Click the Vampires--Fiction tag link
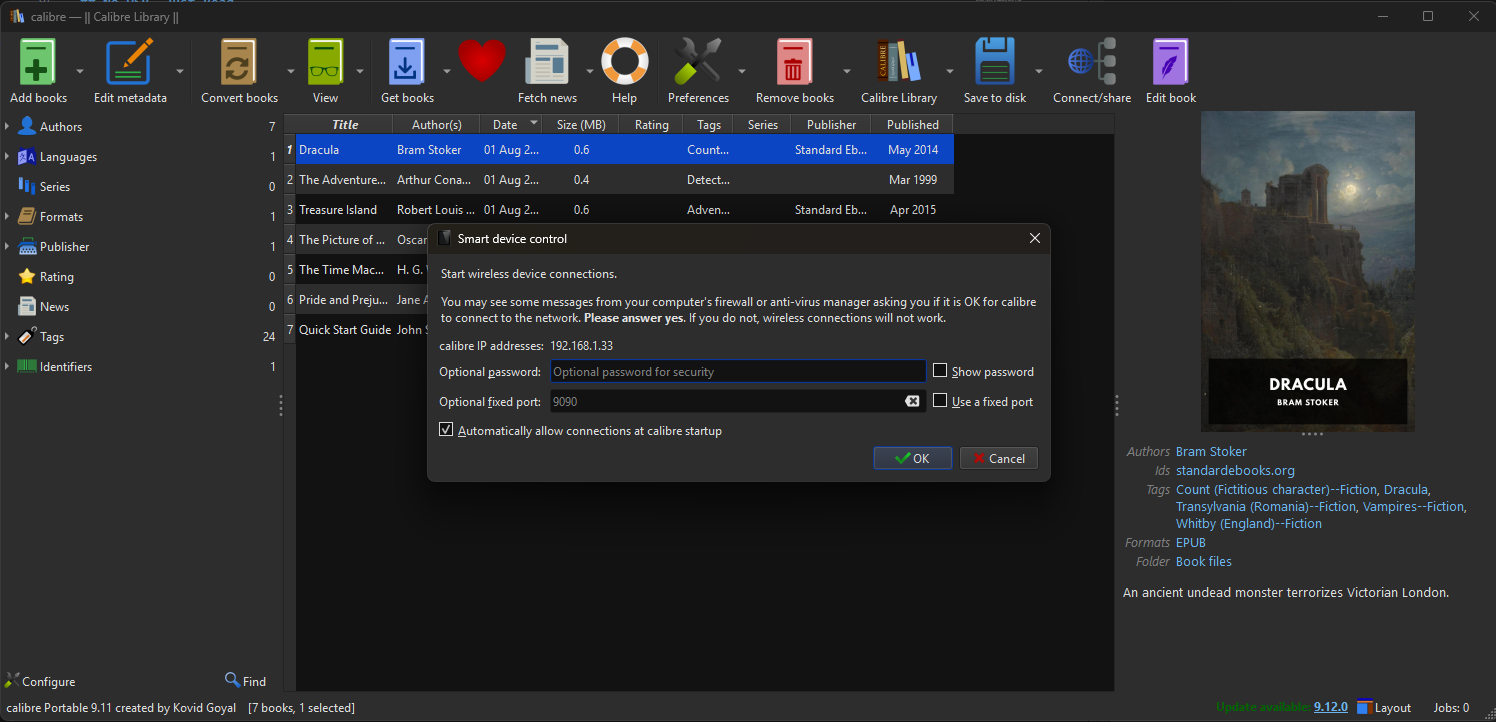 click(1413, 506)
